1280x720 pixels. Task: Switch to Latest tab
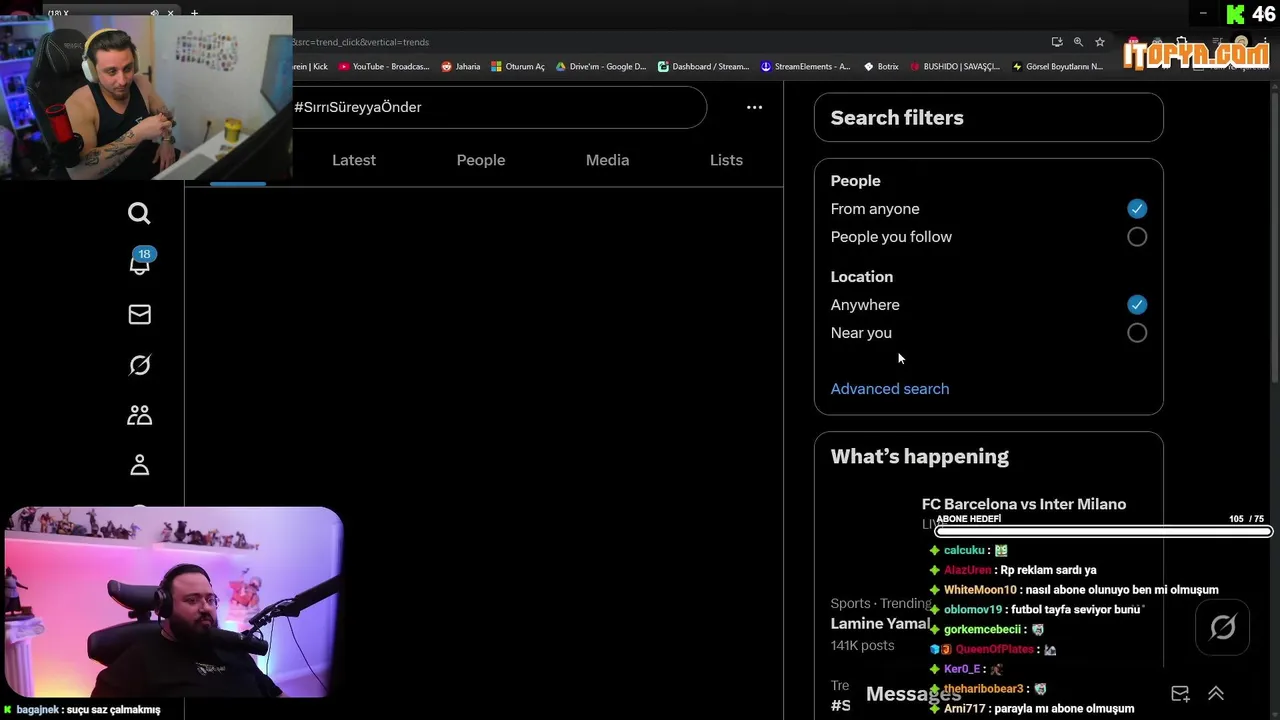tap(354, 160)
